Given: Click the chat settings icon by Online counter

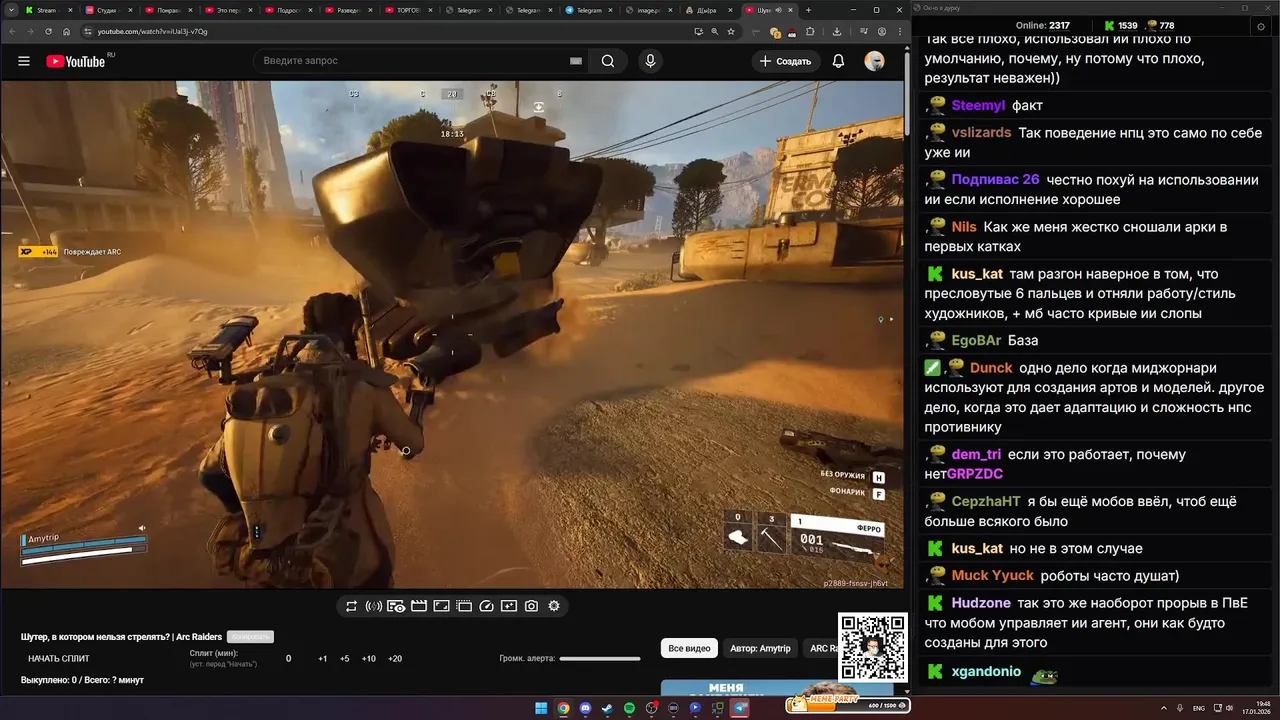Looking at the screenshot, I should point(1260,27).
